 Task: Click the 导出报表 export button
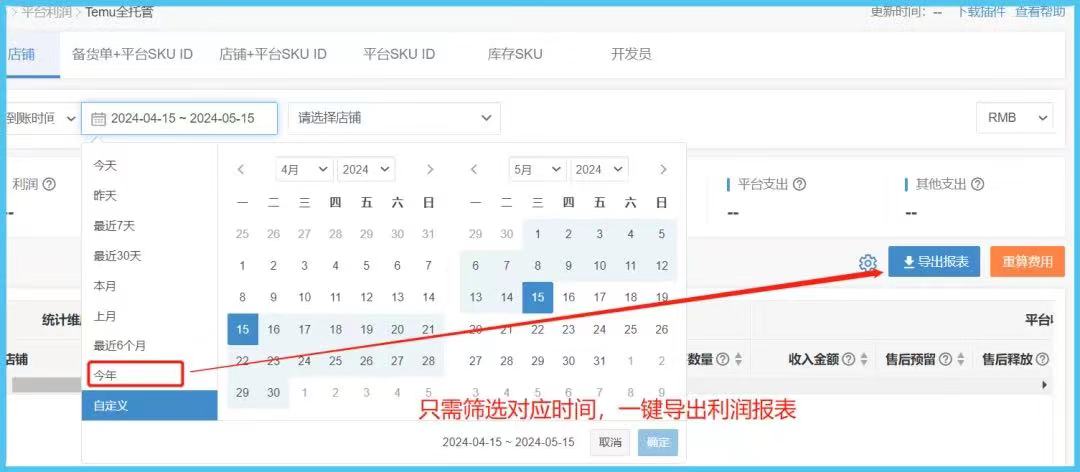[x=934, y=262]
